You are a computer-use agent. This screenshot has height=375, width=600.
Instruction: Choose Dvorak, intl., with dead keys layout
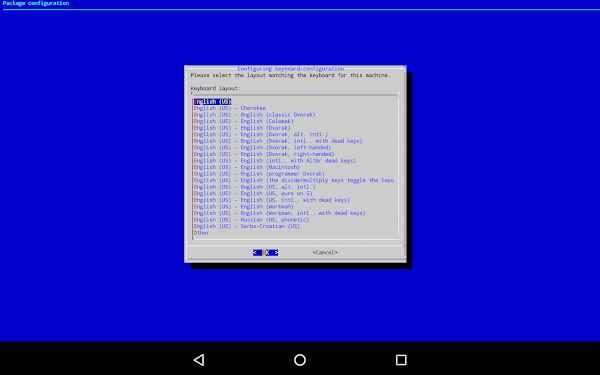point(278,141)
